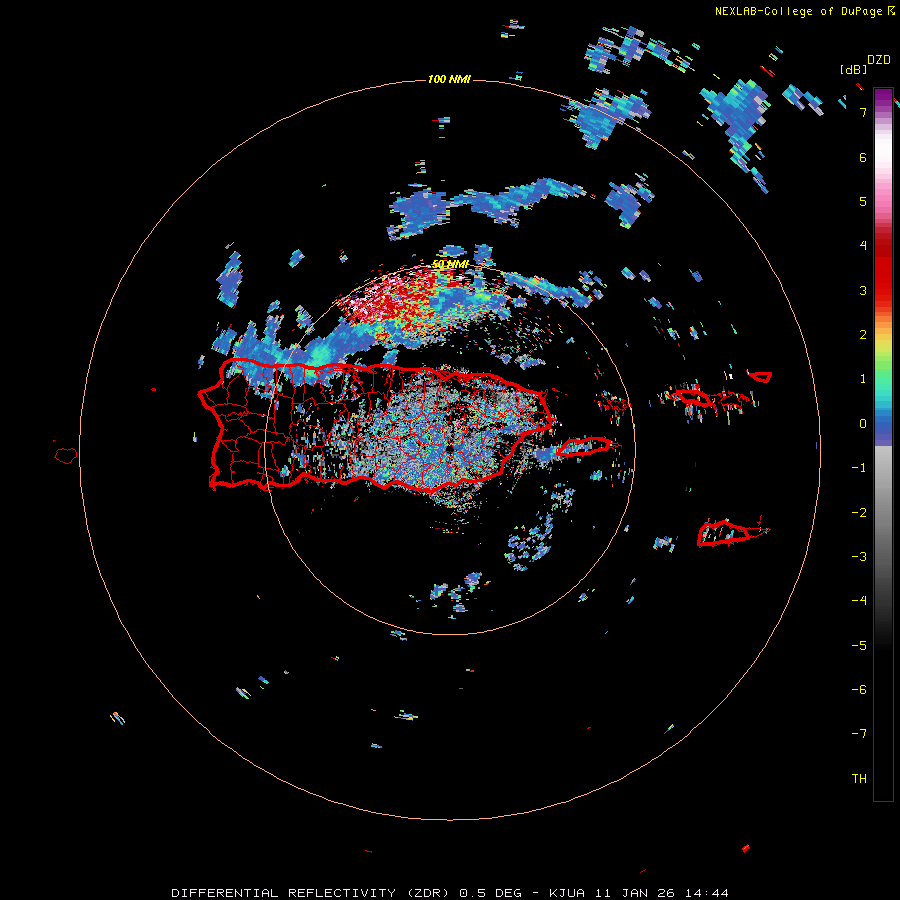
Task: Click the Vieques island outline east of Puerto Rico
Action: coord(586,446)
